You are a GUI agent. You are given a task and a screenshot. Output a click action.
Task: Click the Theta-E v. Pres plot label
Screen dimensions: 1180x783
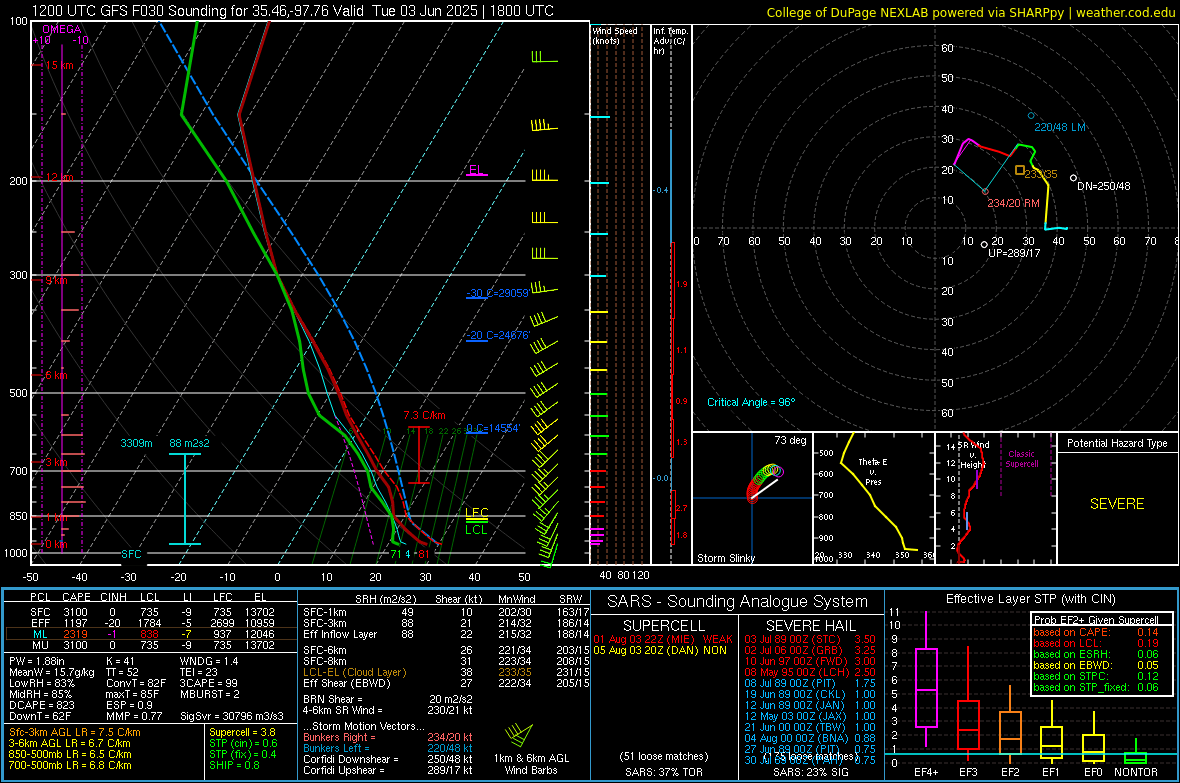point(873,471)
